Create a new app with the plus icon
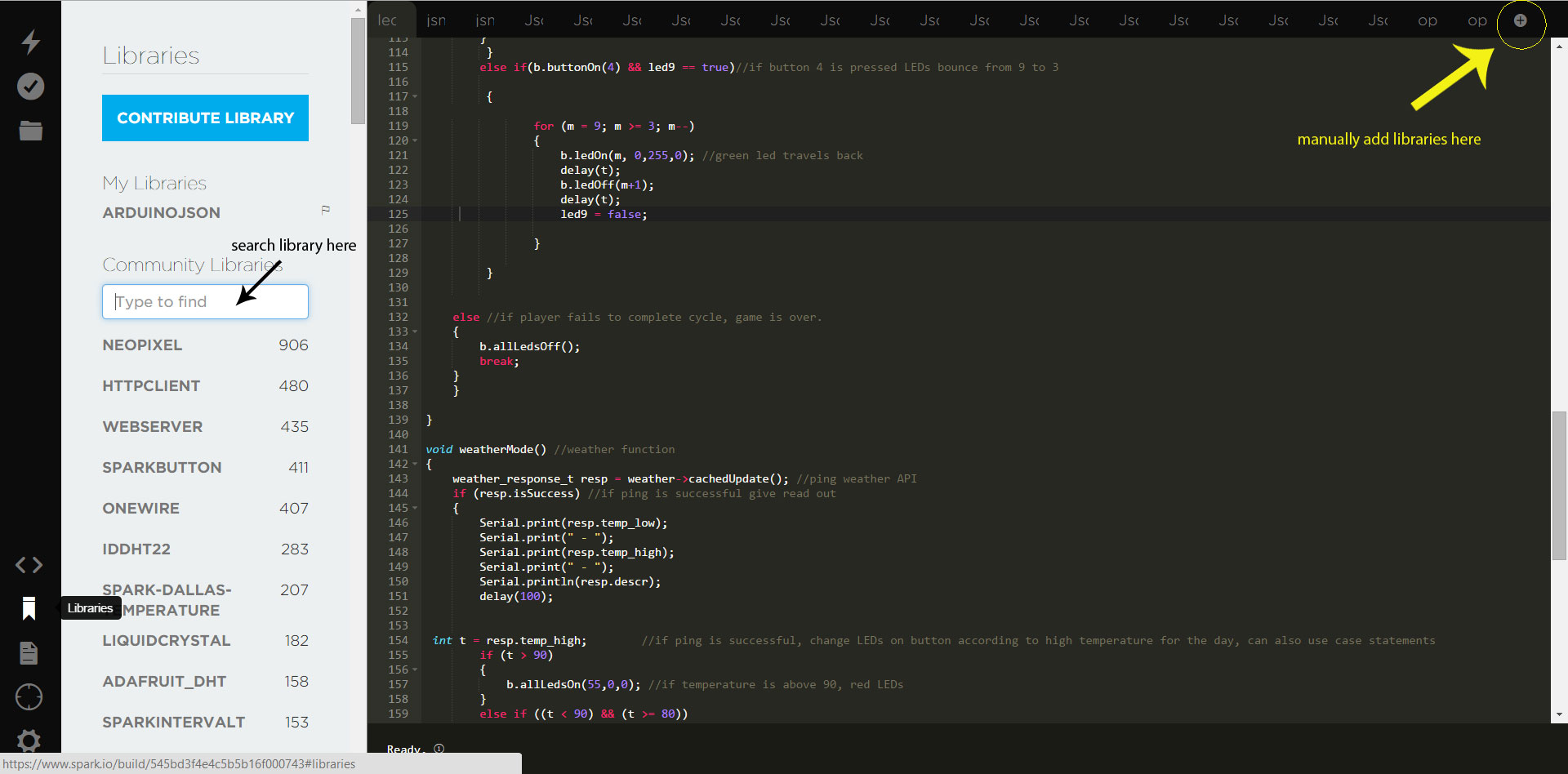 point(1521,22)
